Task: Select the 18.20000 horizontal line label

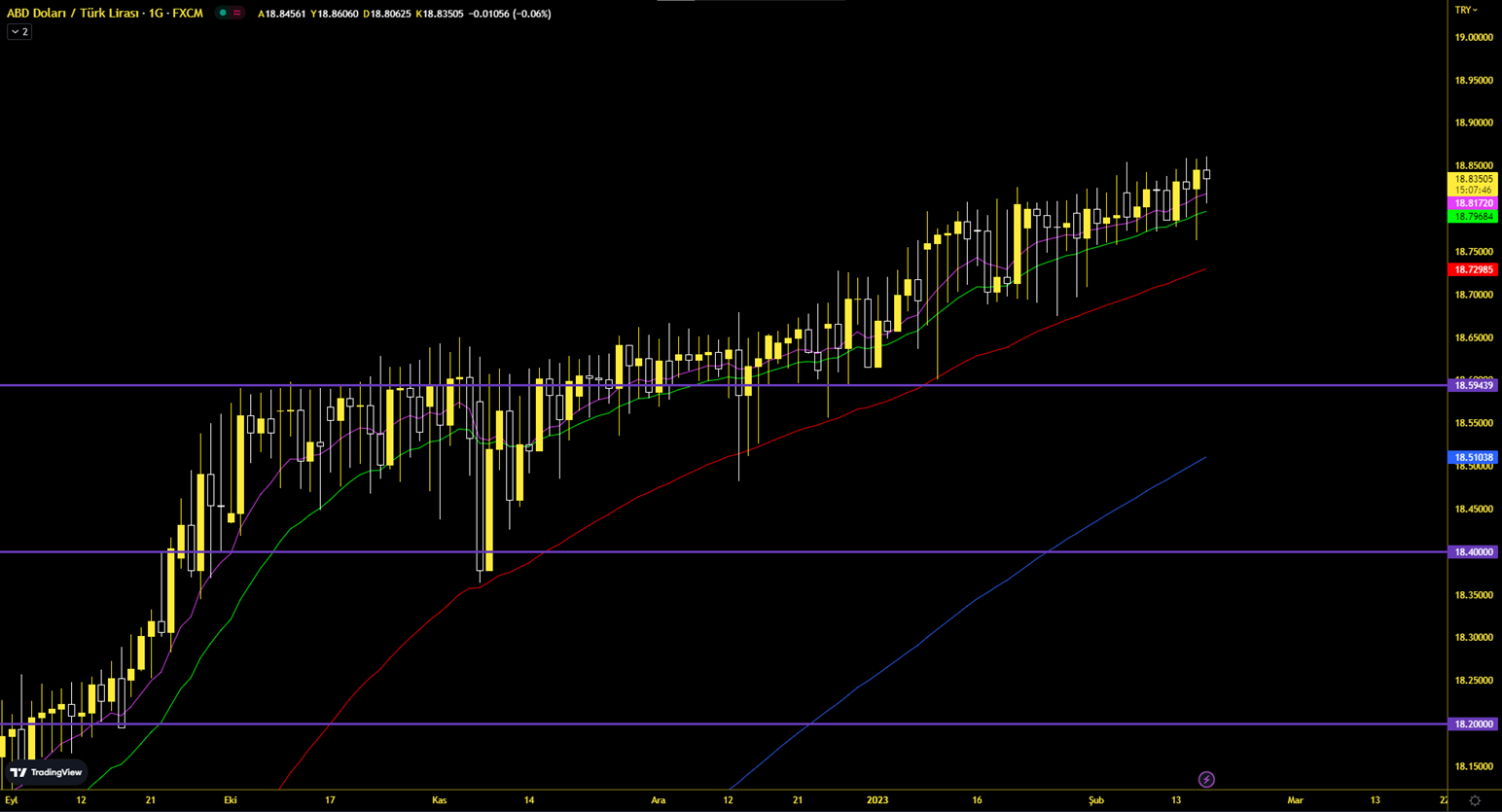Action: pos(1473,724)
